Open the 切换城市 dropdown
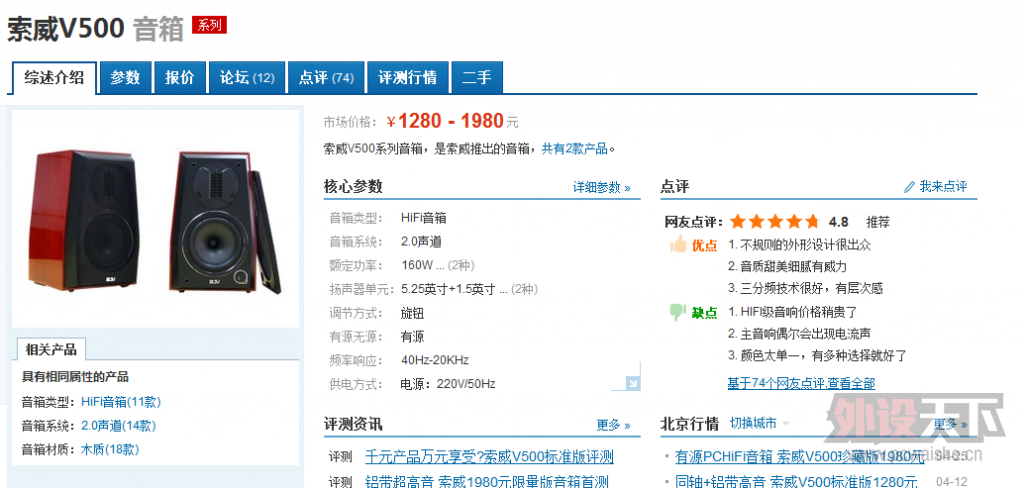This screenshot has height=488, width=1024. coord(759,423)
